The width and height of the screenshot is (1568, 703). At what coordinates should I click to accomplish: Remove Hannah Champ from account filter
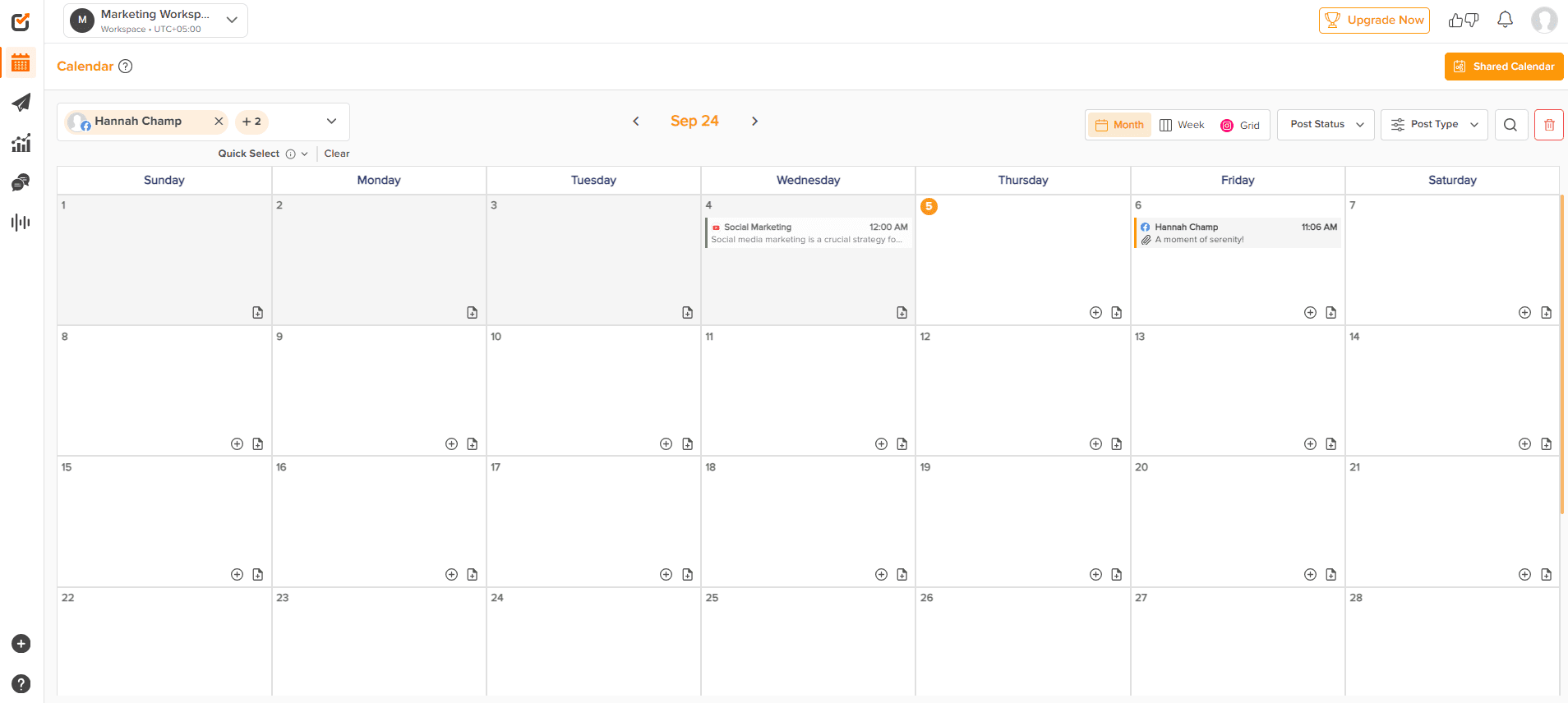click(x=219, y=121)
